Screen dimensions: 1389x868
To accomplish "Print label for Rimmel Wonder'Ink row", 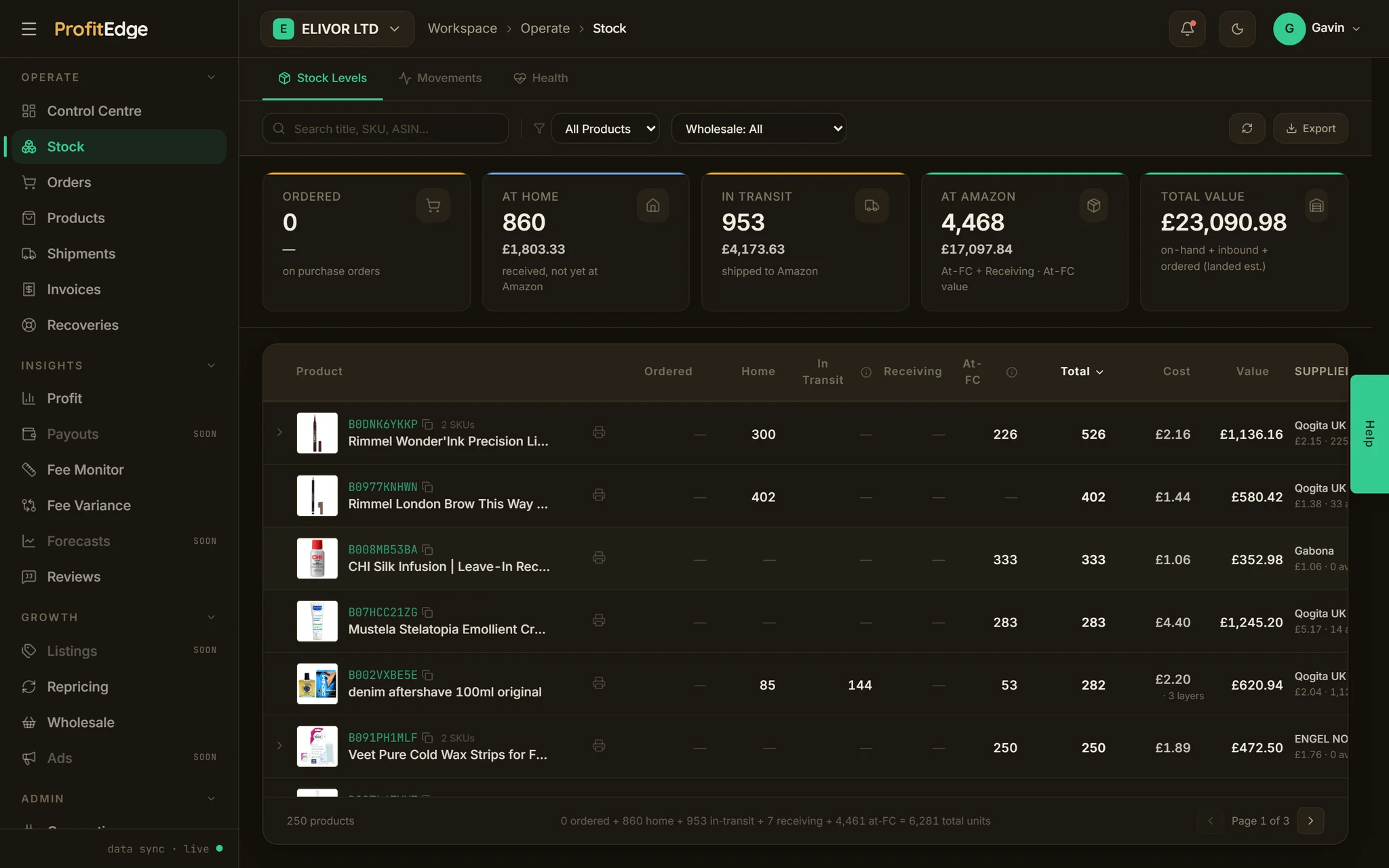I will [x=599, y=432].
